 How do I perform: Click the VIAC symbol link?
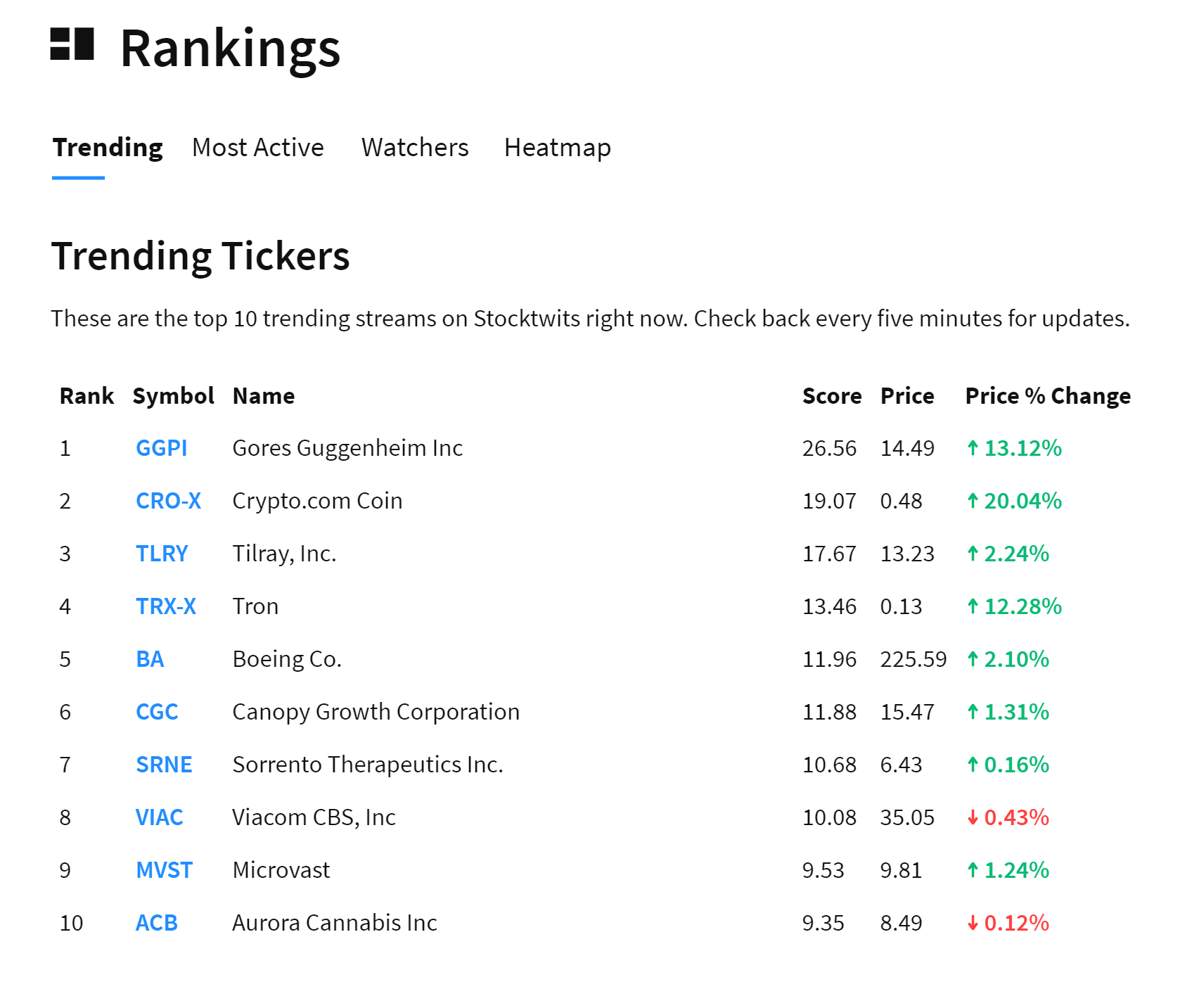(159, 817)
